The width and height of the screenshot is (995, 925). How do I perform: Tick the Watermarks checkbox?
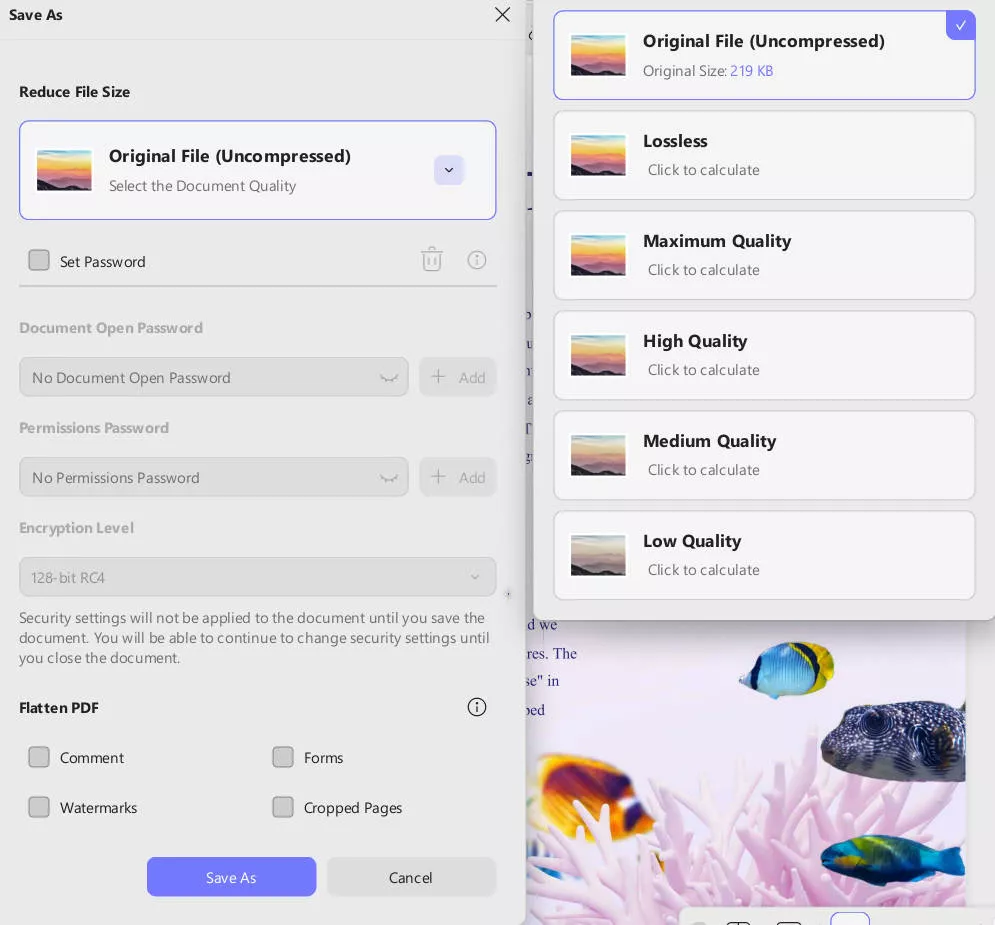39,807
